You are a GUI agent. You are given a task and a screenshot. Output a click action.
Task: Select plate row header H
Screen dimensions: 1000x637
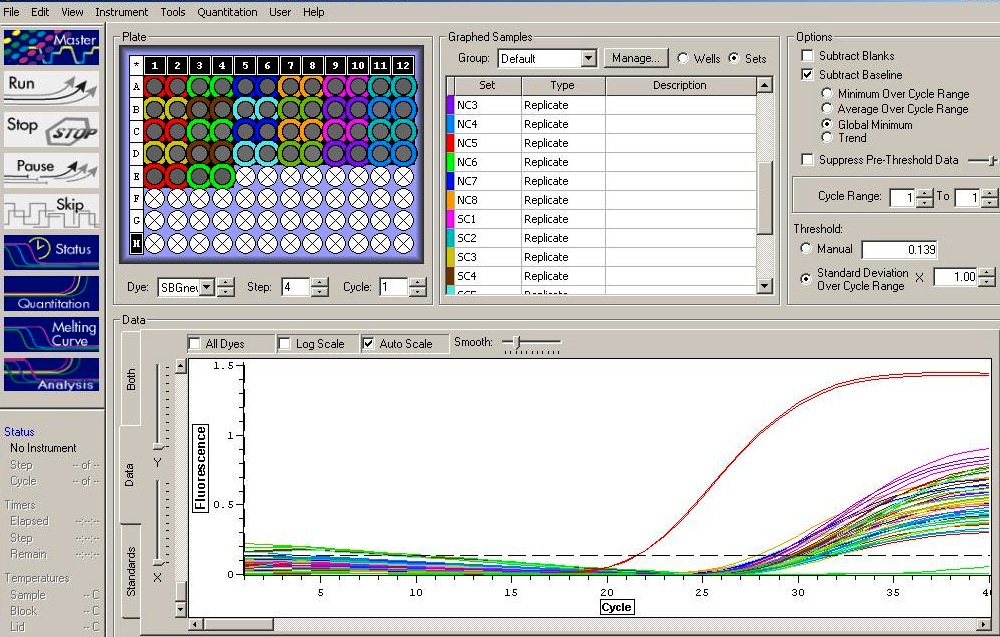coord(136,243)
